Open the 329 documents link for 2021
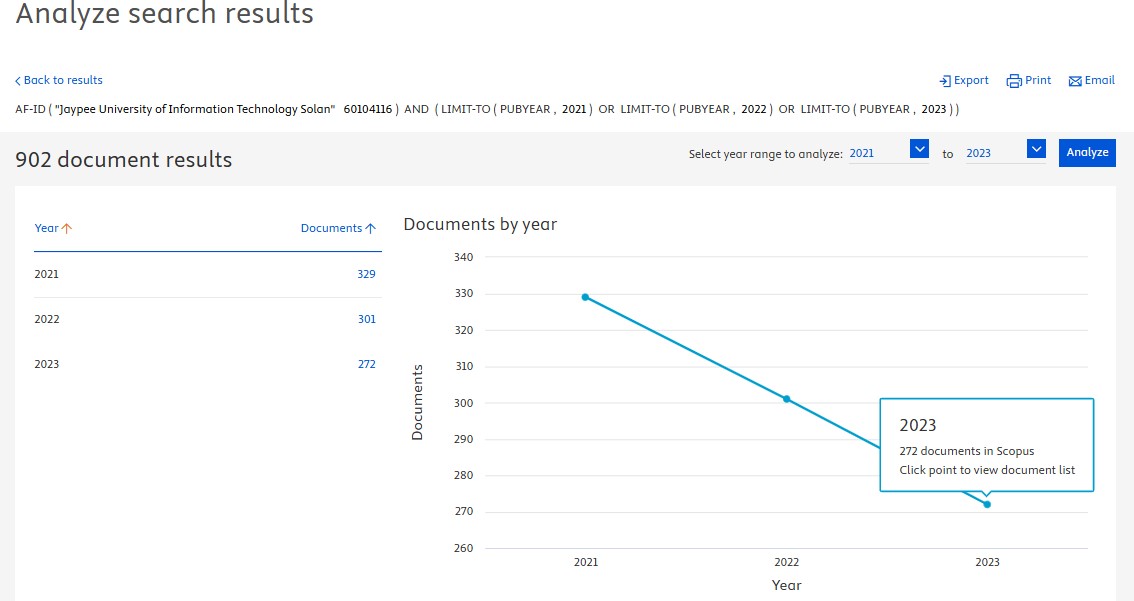Screen dimensions: 1134x601 coord(366,274)
